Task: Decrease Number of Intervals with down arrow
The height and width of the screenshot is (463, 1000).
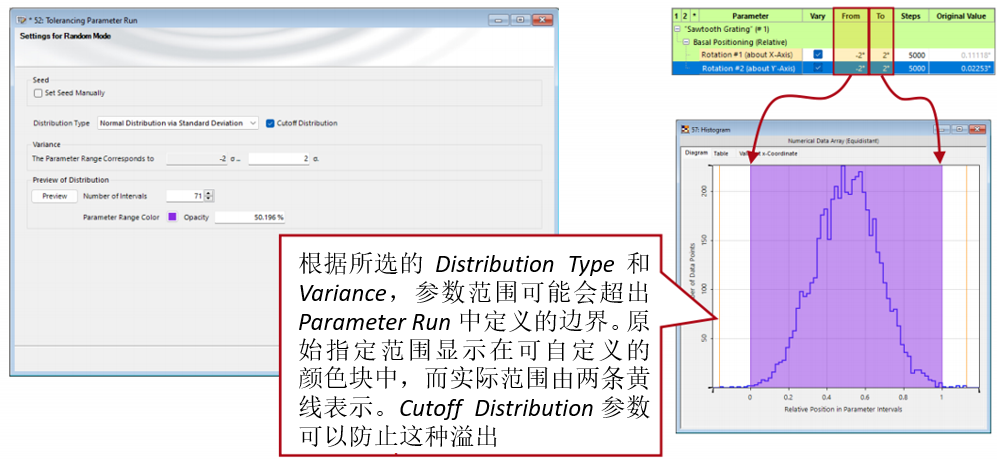Action: pyautogui.click(x=210, y=199)
